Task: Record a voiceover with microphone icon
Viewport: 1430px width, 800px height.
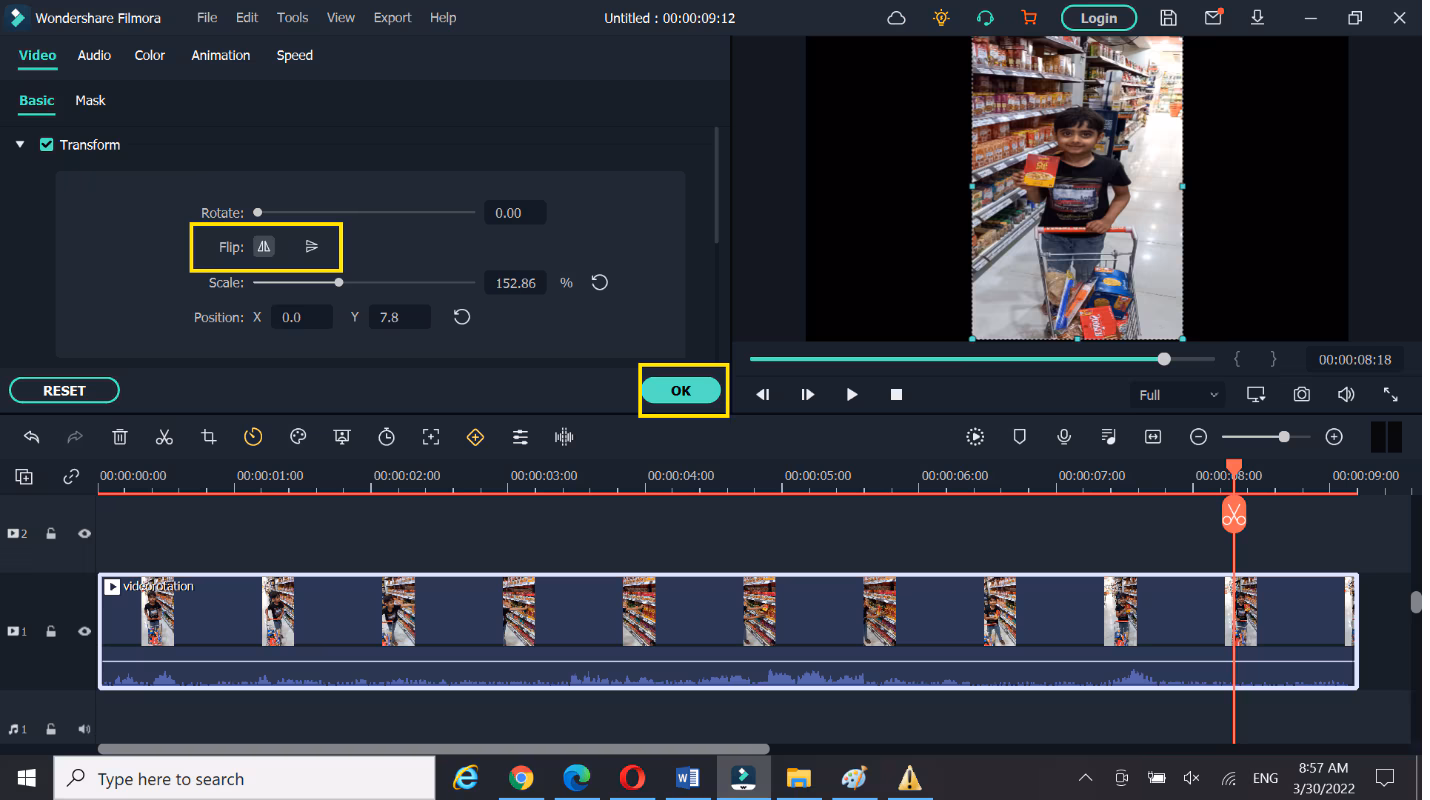Action: 1064,437
